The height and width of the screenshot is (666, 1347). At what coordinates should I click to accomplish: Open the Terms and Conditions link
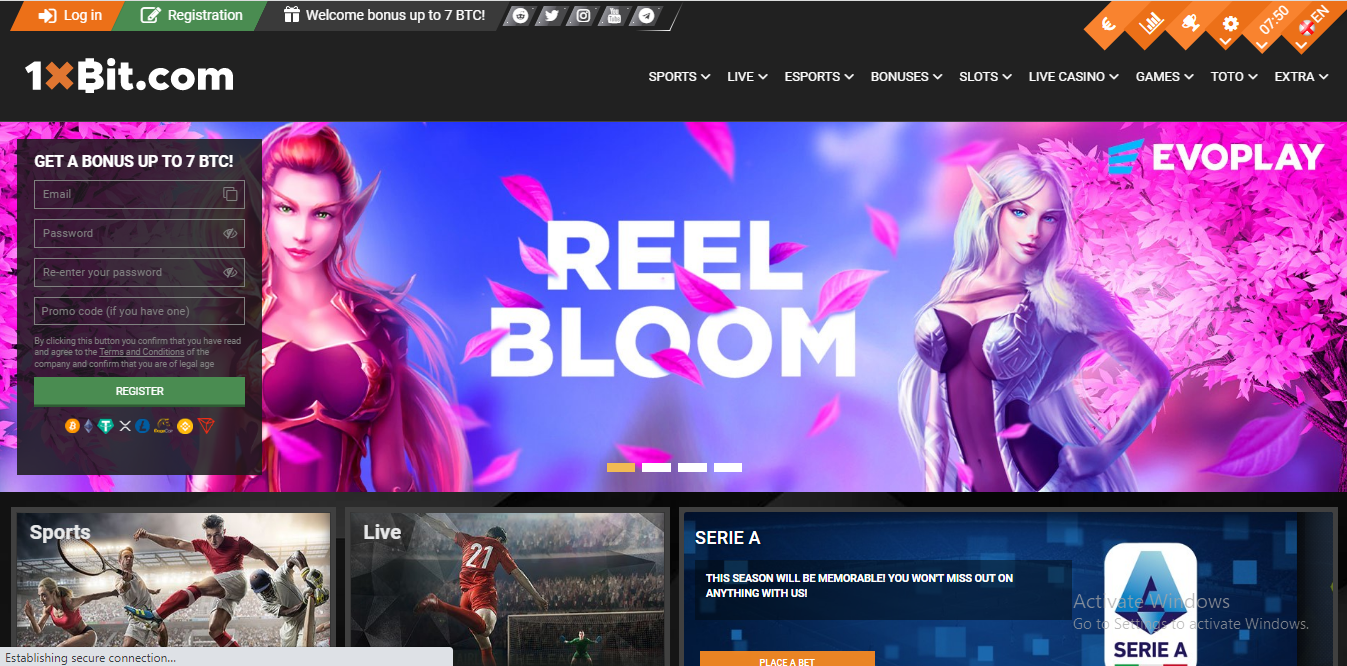(142, 352)
